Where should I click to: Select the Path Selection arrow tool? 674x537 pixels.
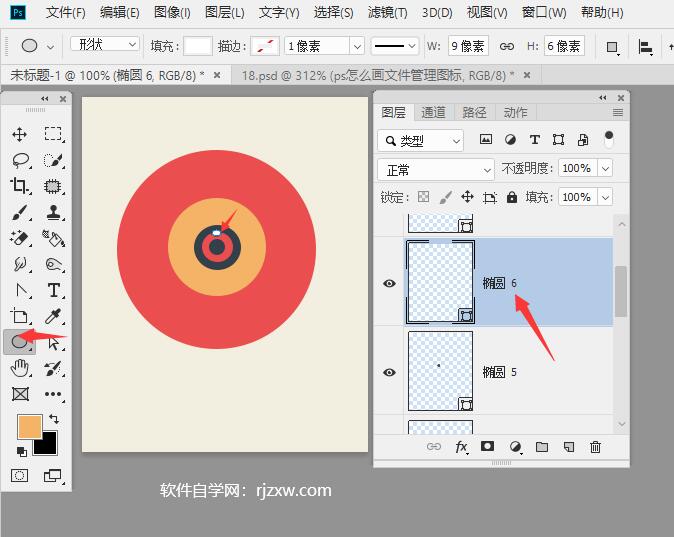click(x=53, y=343)
